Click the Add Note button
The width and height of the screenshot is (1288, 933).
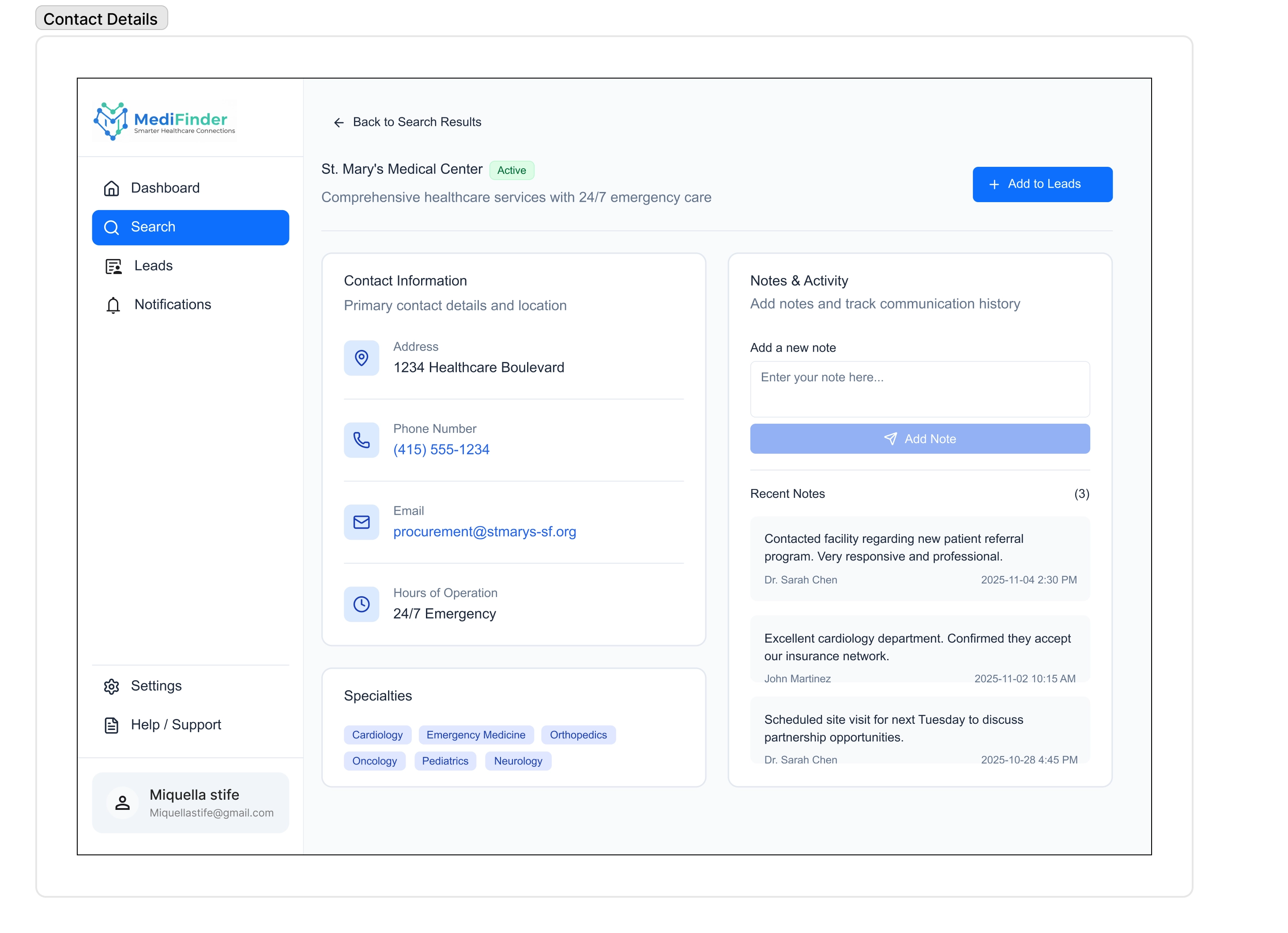(919, 439)
